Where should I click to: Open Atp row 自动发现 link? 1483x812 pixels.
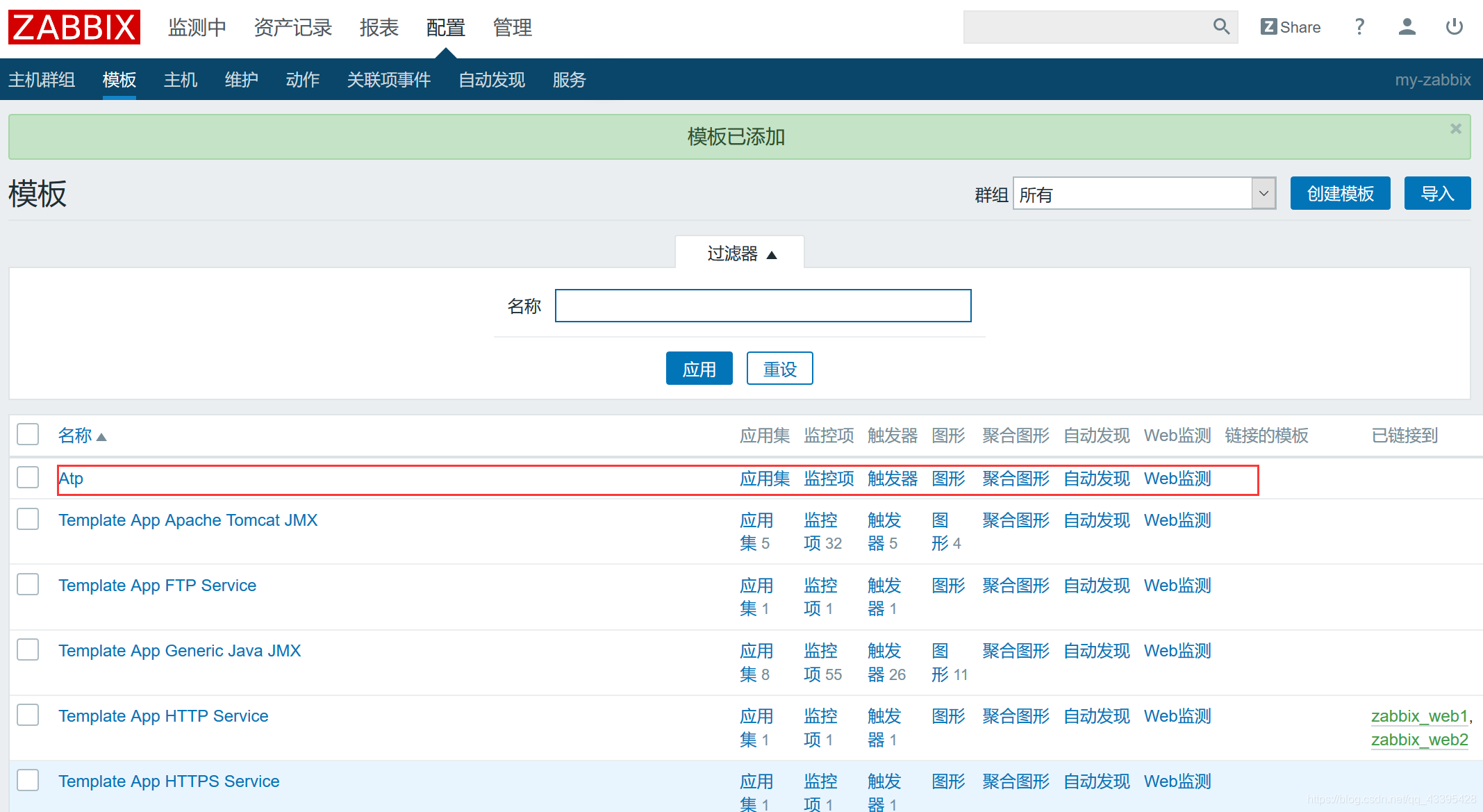[1097, 479]
